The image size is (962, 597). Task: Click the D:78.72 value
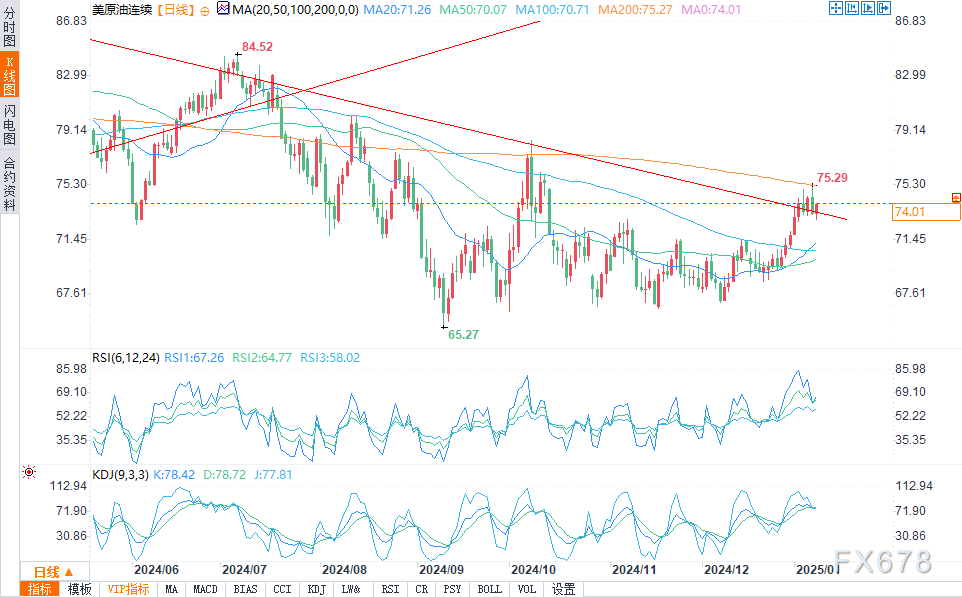pos(224,475)
